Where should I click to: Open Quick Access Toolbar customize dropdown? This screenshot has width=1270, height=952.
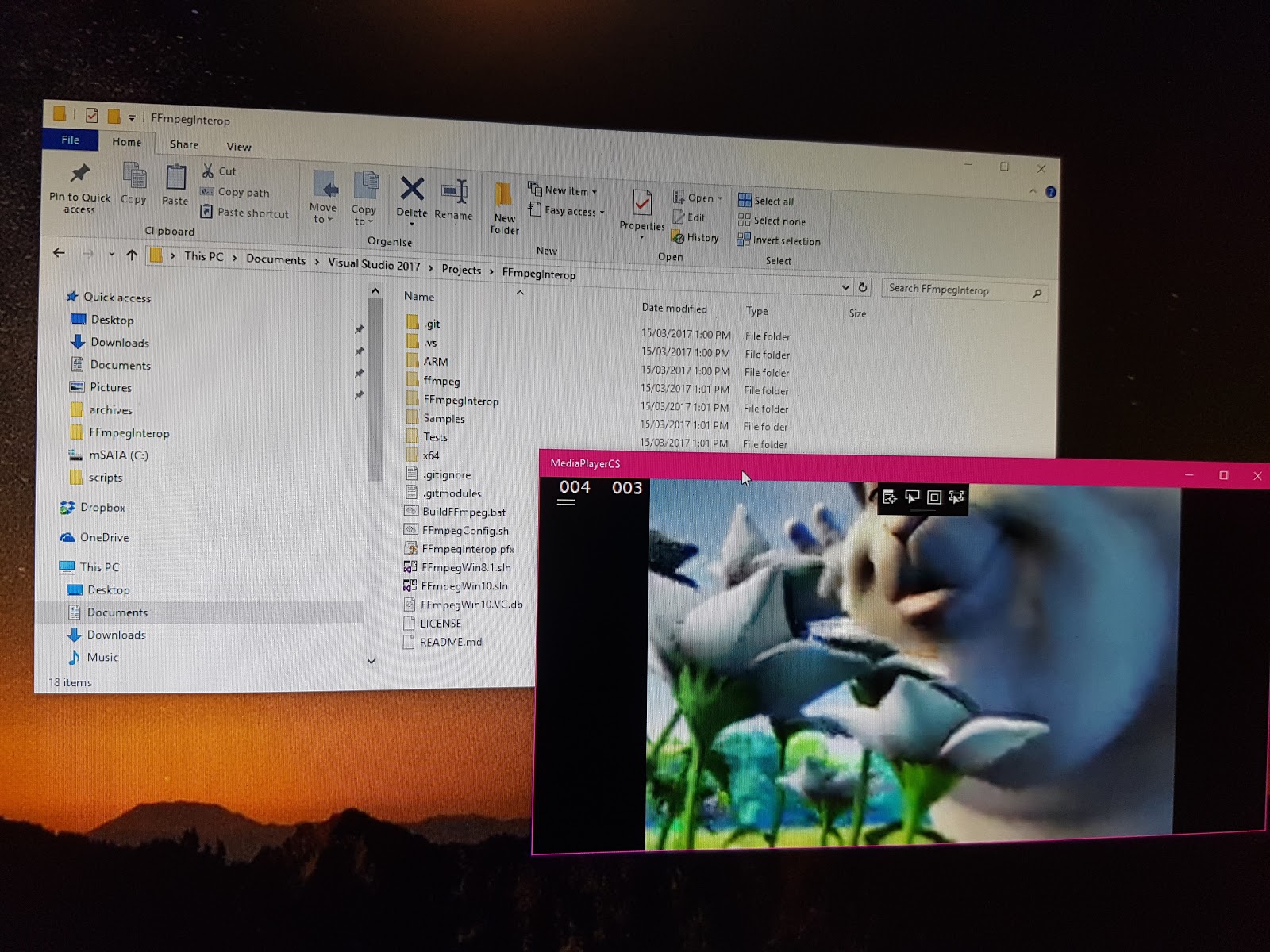(x=132, y=118)
